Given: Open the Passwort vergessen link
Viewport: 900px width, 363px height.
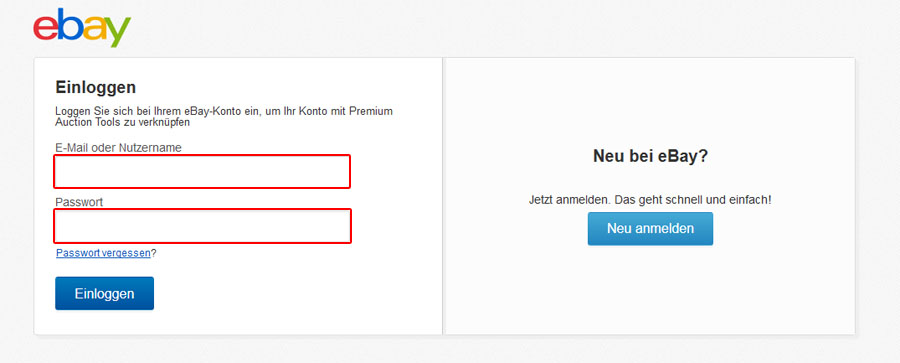Looking at the screenshot, I should point(103,253).
